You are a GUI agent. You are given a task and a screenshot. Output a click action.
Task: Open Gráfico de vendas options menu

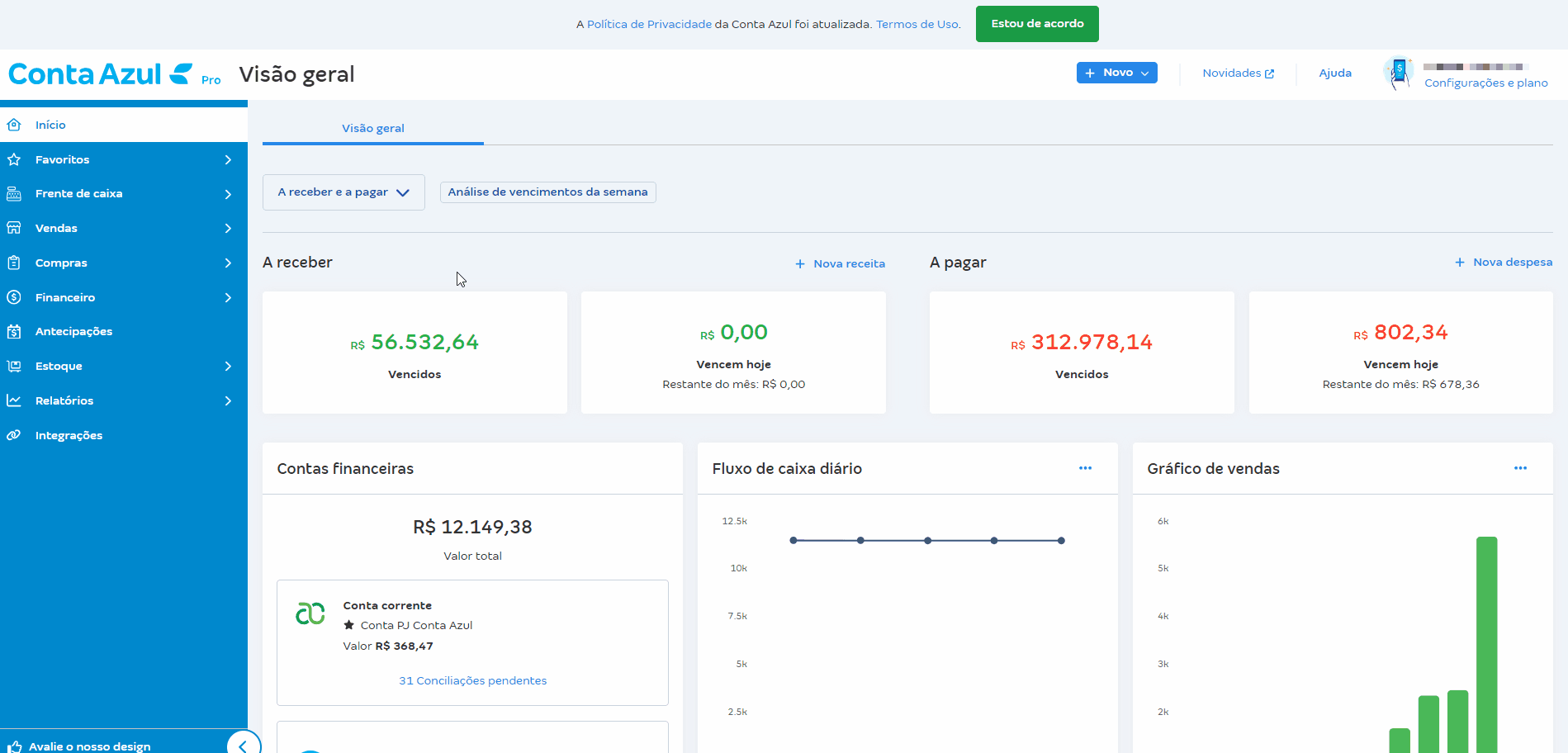click(x=1520, y=468)
